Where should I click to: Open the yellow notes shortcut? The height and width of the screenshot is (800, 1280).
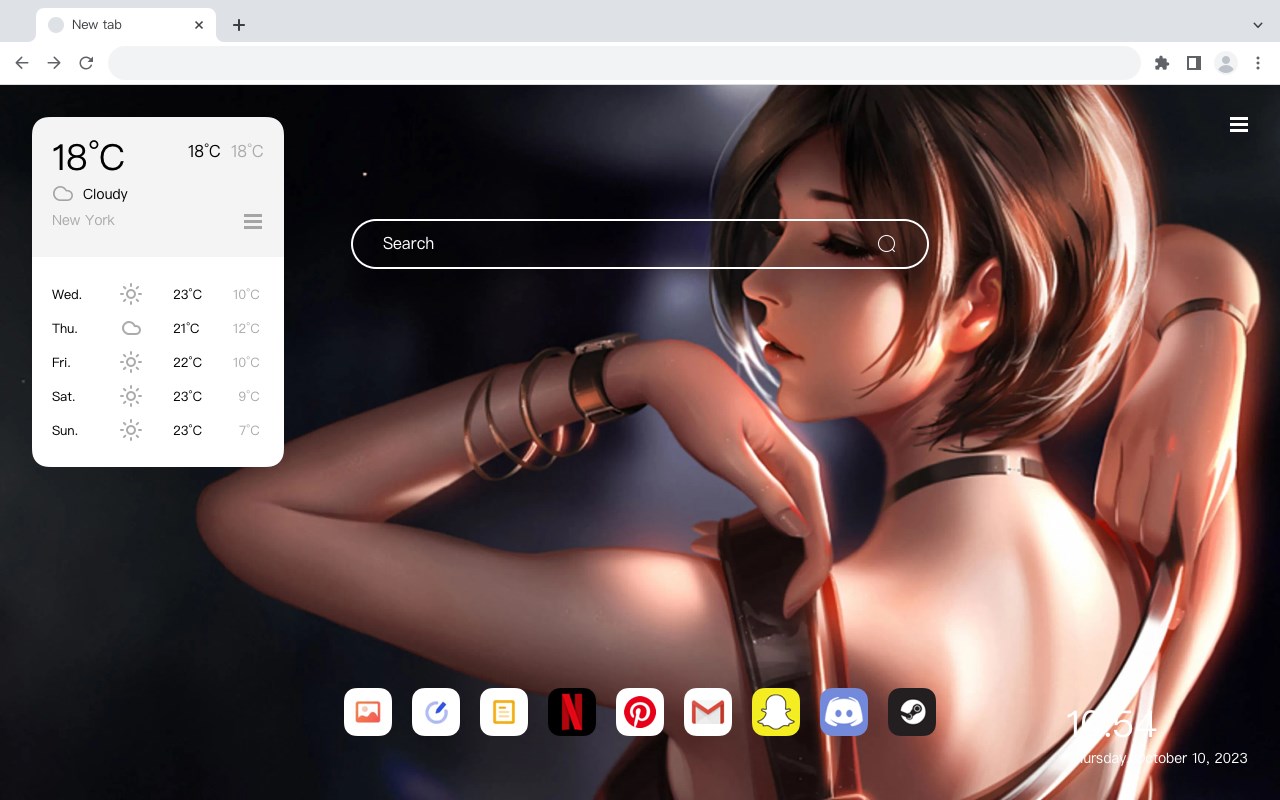tap(504, 712)
